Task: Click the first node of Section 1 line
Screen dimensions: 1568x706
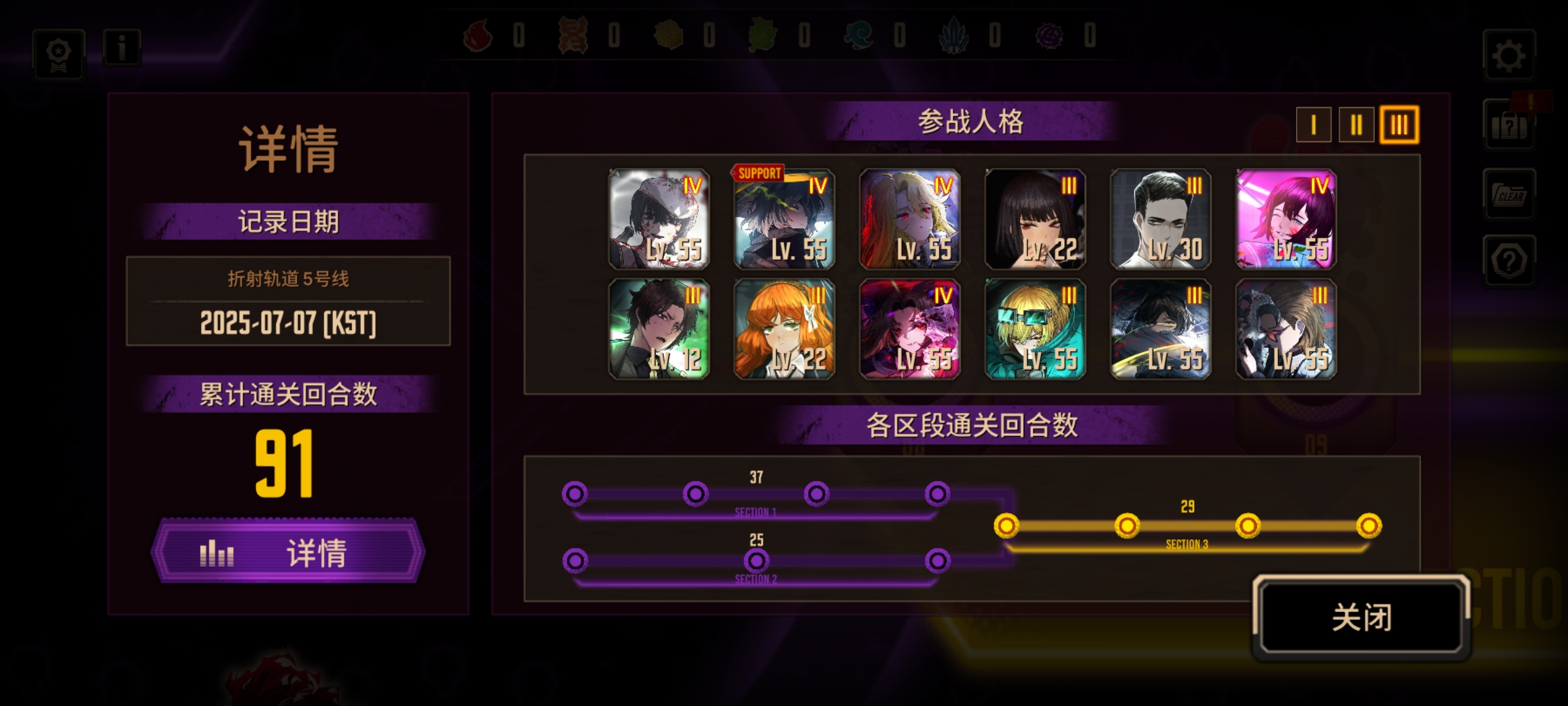Action: (575, 494)
